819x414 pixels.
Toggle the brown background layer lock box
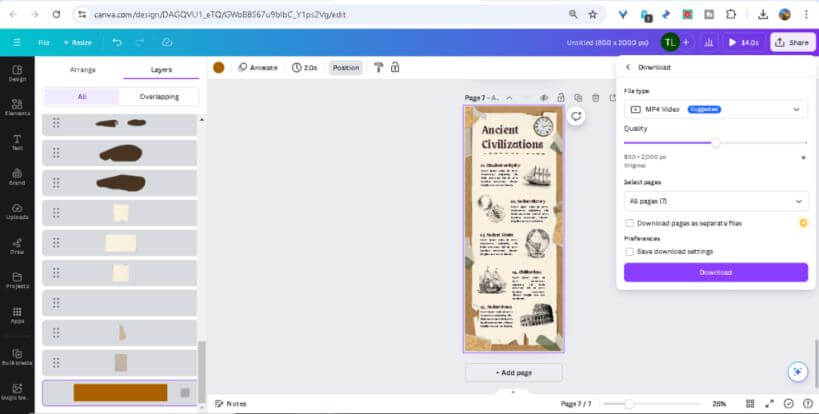click(x=185, y=393)
